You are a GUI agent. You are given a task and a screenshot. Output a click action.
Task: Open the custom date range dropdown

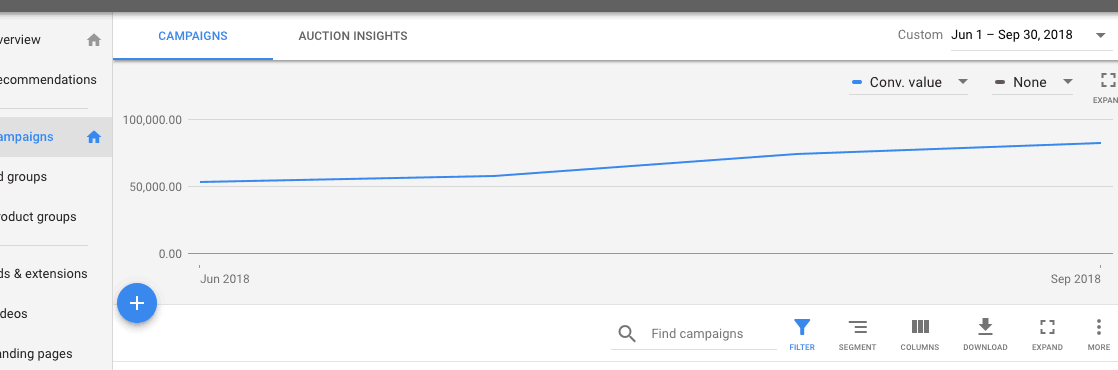[x=1027, y=36]
